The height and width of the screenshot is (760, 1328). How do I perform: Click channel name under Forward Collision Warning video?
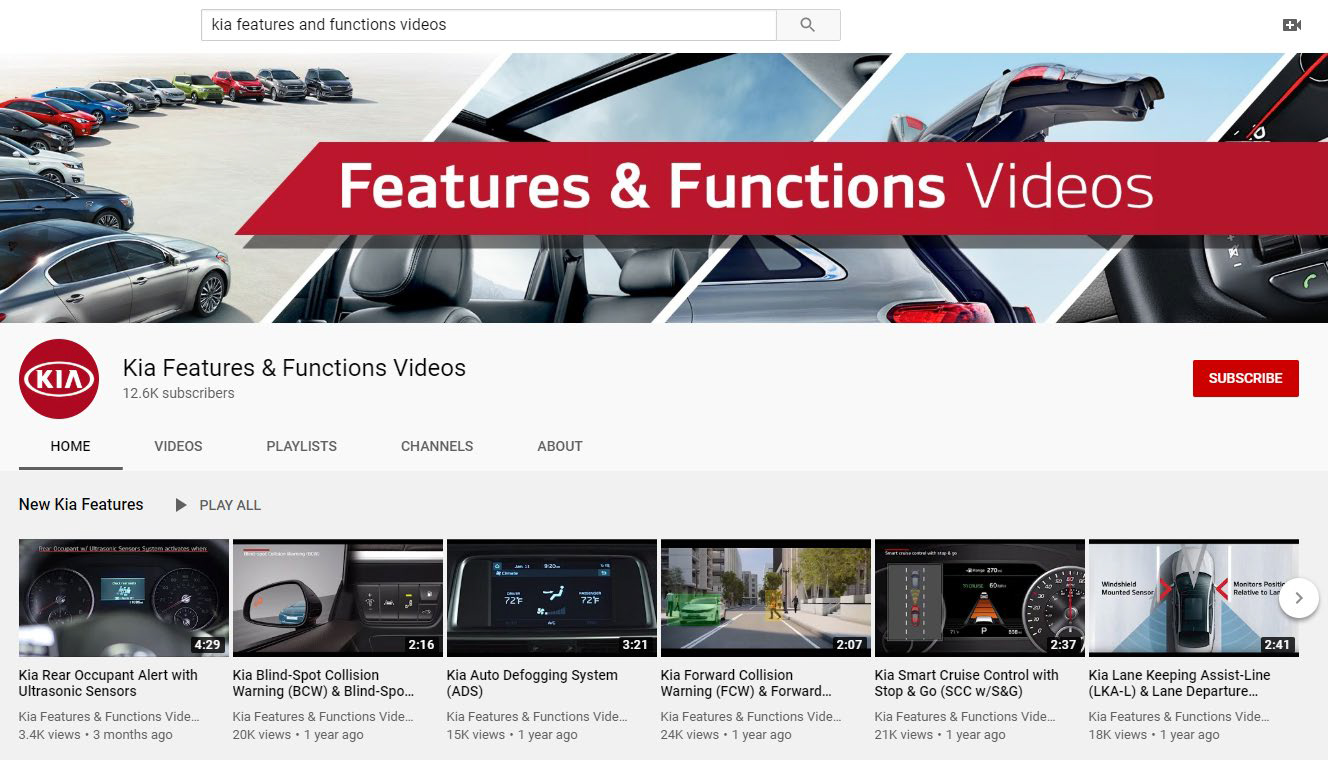[751, 716]
